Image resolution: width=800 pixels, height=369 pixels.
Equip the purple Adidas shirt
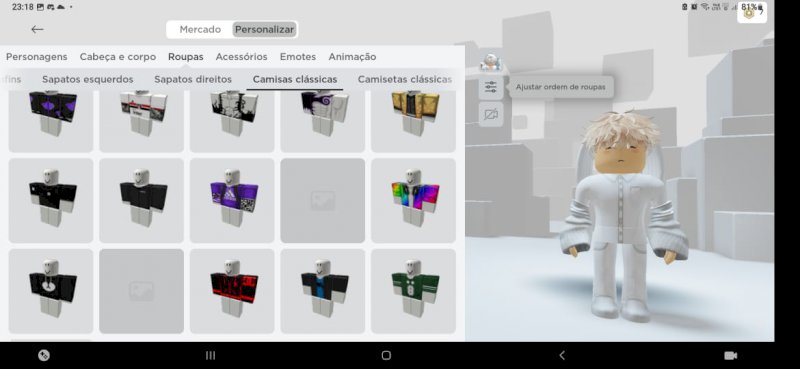coord(232,201)
